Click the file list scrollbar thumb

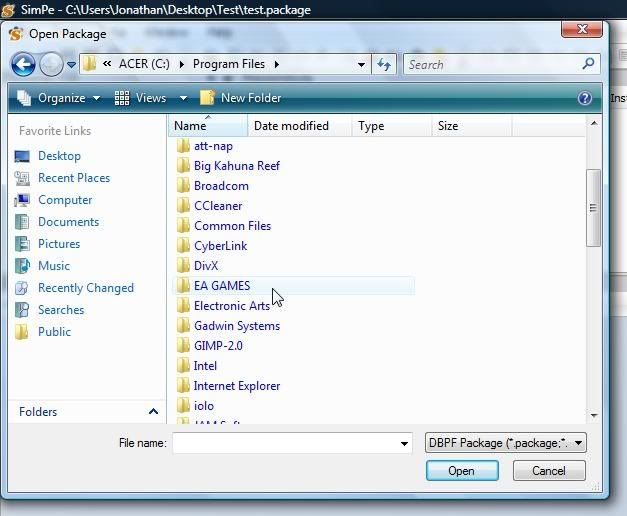[593, 208]
